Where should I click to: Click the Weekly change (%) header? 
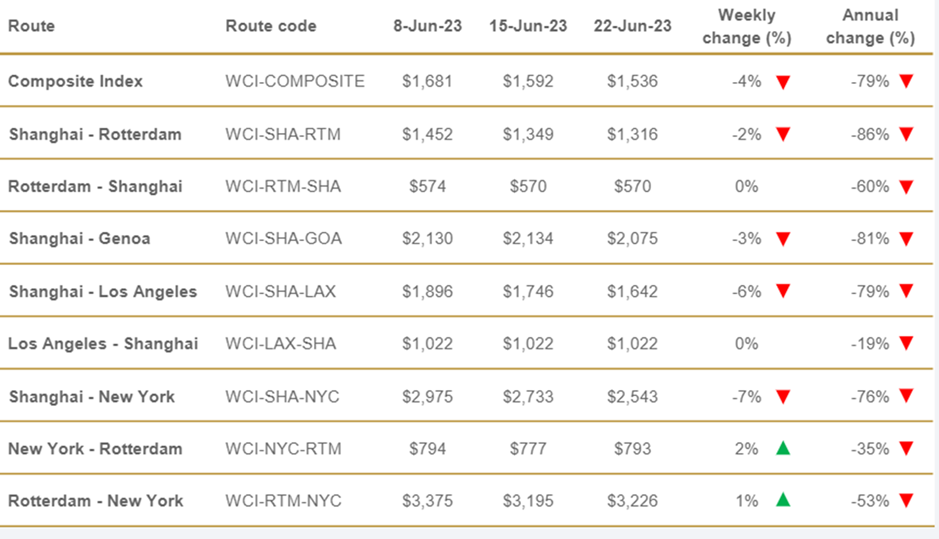click(x=746, y=27)
